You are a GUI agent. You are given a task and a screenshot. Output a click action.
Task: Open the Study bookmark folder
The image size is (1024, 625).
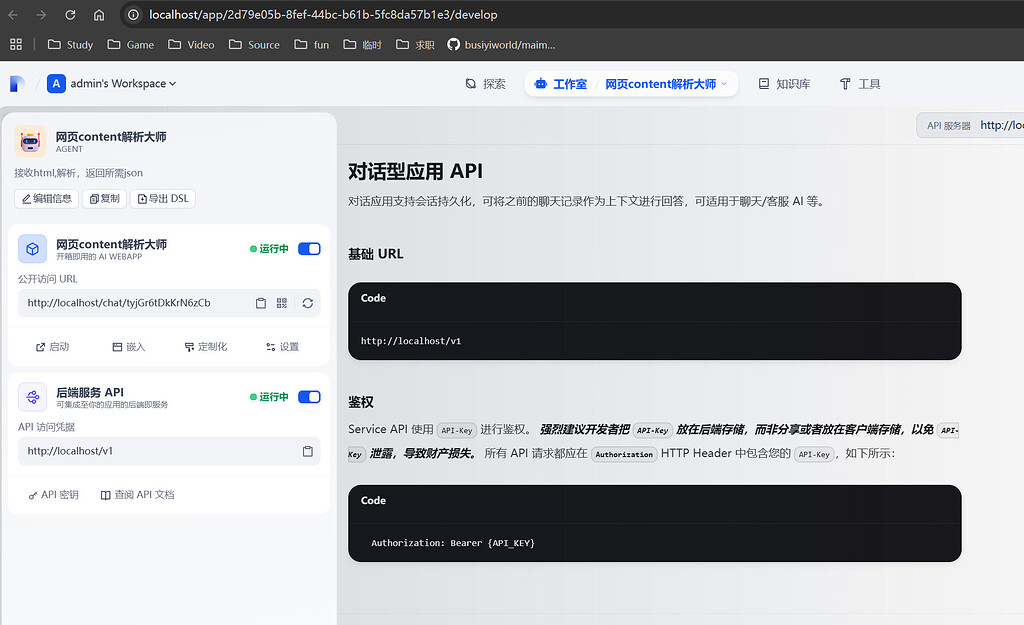pos(71,44)
